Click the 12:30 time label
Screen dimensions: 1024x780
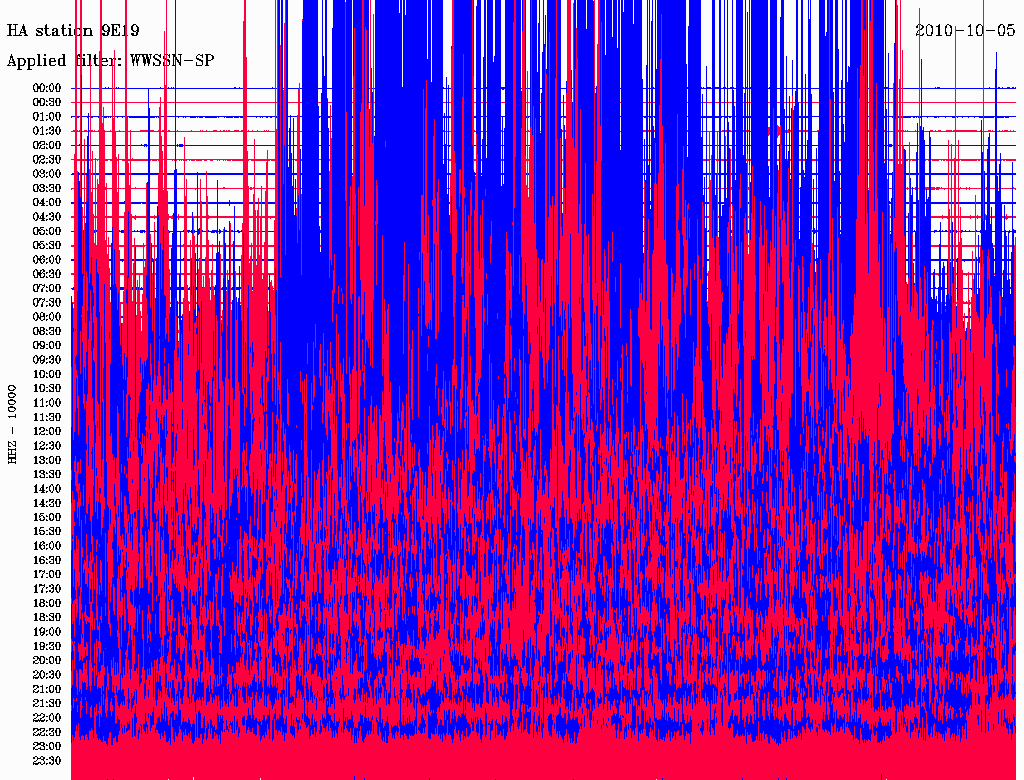47,446
